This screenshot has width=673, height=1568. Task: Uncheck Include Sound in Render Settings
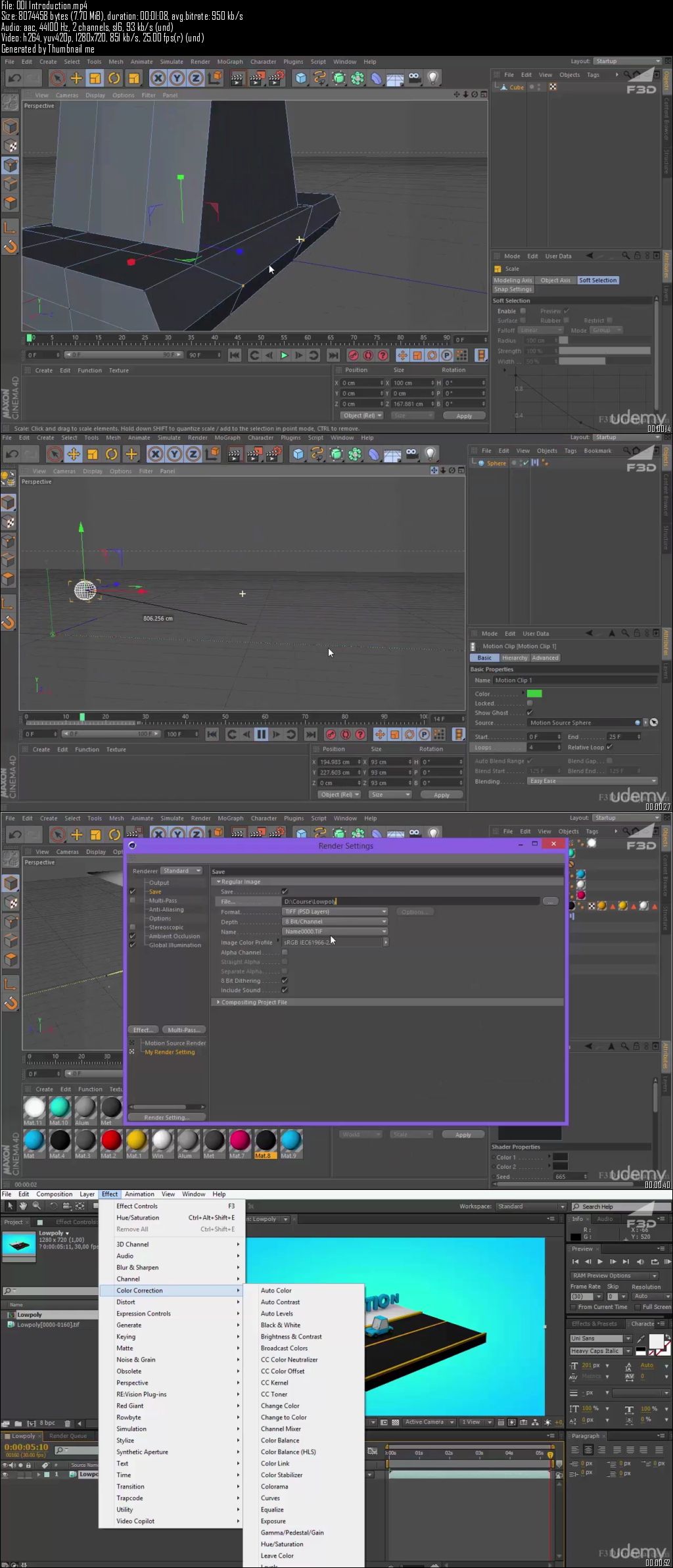[285, 990]
